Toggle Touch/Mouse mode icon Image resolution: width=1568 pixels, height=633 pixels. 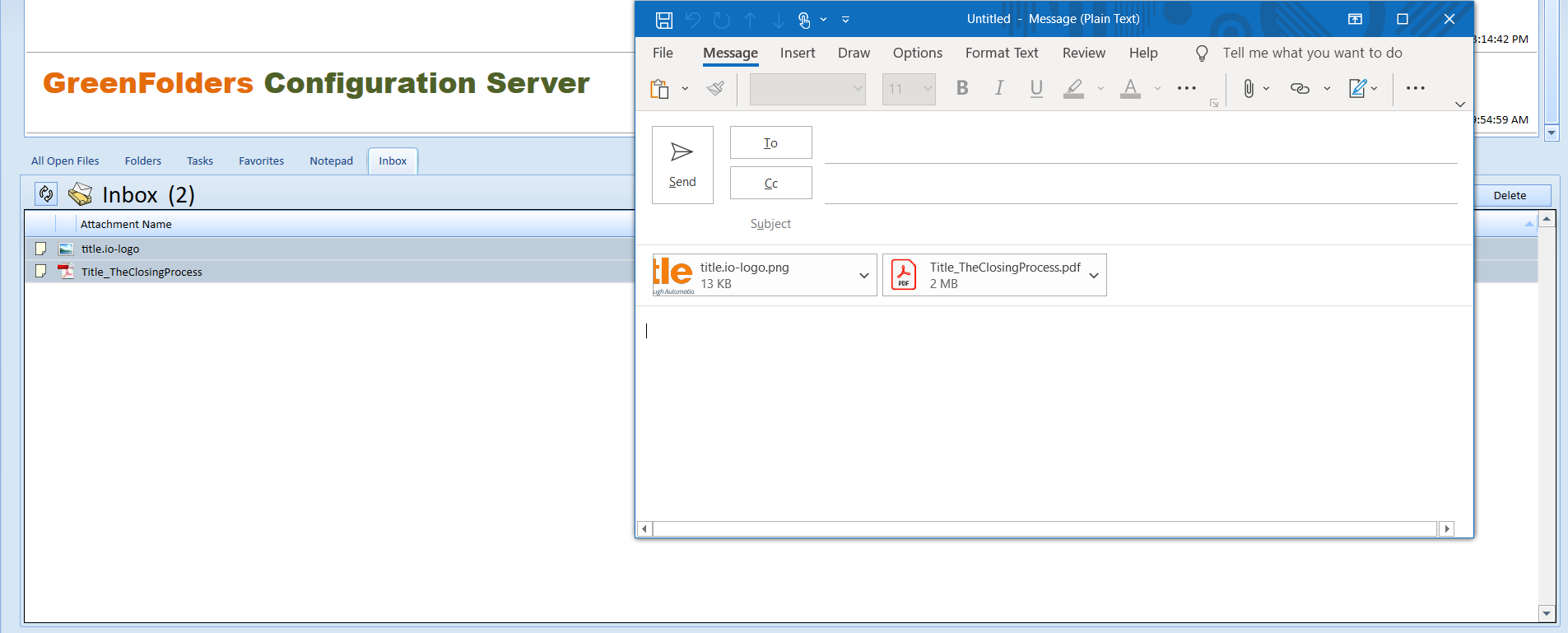point(804,20)
